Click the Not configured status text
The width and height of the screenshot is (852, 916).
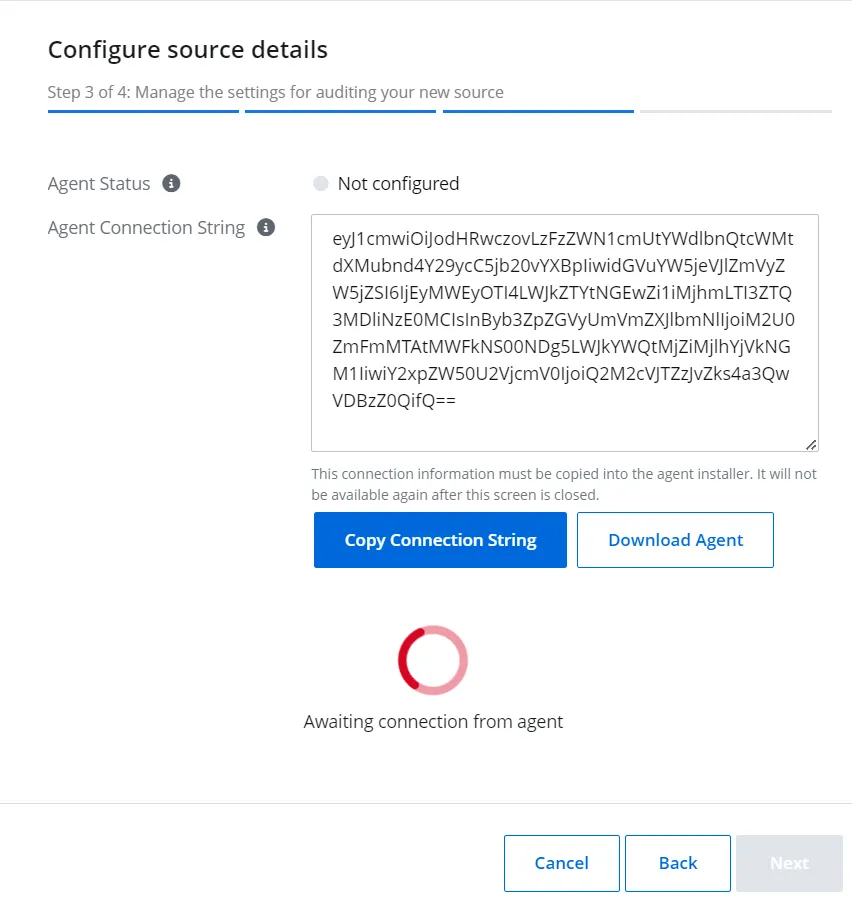(x=399, y=183)
